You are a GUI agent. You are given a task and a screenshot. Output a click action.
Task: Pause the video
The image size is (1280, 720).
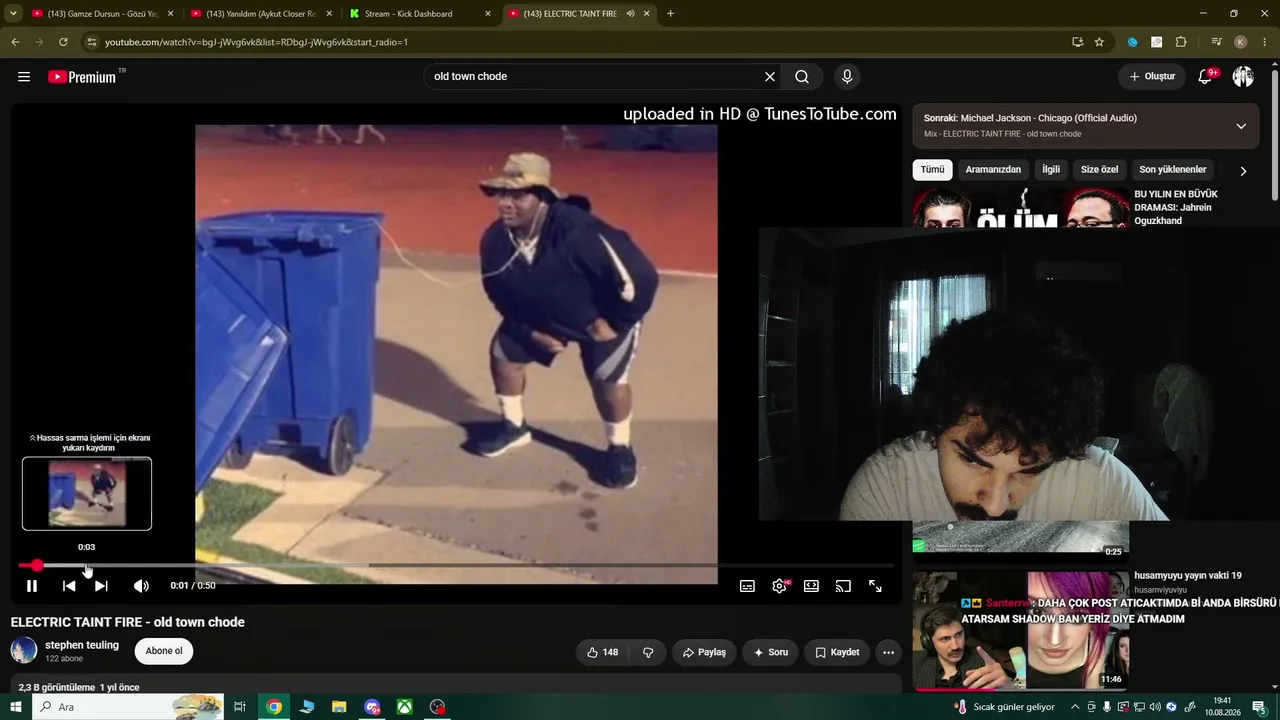pos(32,586)
